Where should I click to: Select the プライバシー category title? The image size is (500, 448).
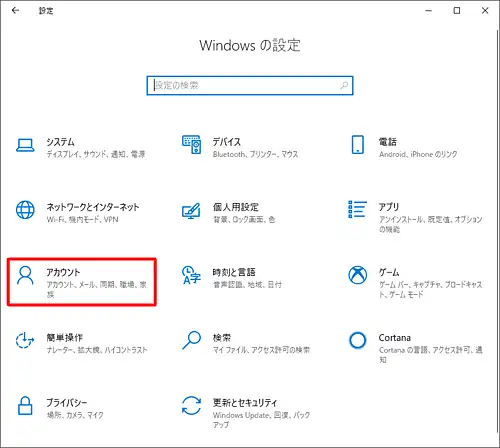[x=67, y=403]
